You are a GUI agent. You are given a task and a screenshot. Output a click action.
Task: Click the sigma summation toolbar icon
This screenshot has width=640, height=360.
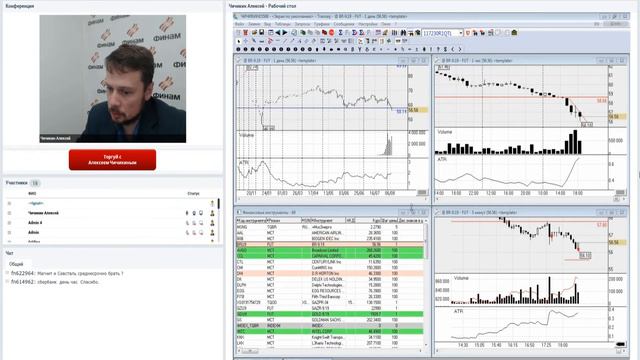(x=340, y=33)
